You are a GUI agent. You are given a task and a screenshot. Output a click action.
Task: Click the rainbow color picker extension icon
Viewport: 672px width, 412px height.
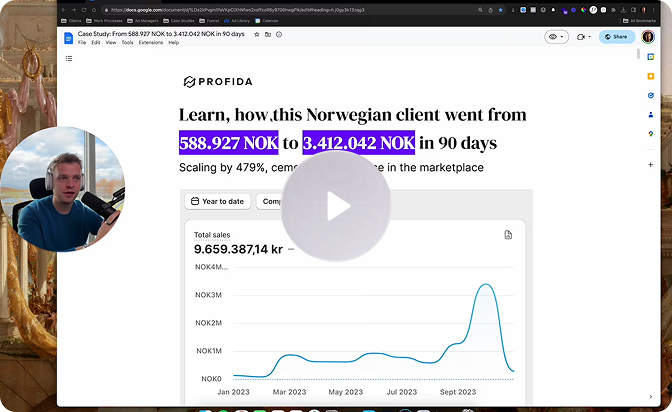583,10
